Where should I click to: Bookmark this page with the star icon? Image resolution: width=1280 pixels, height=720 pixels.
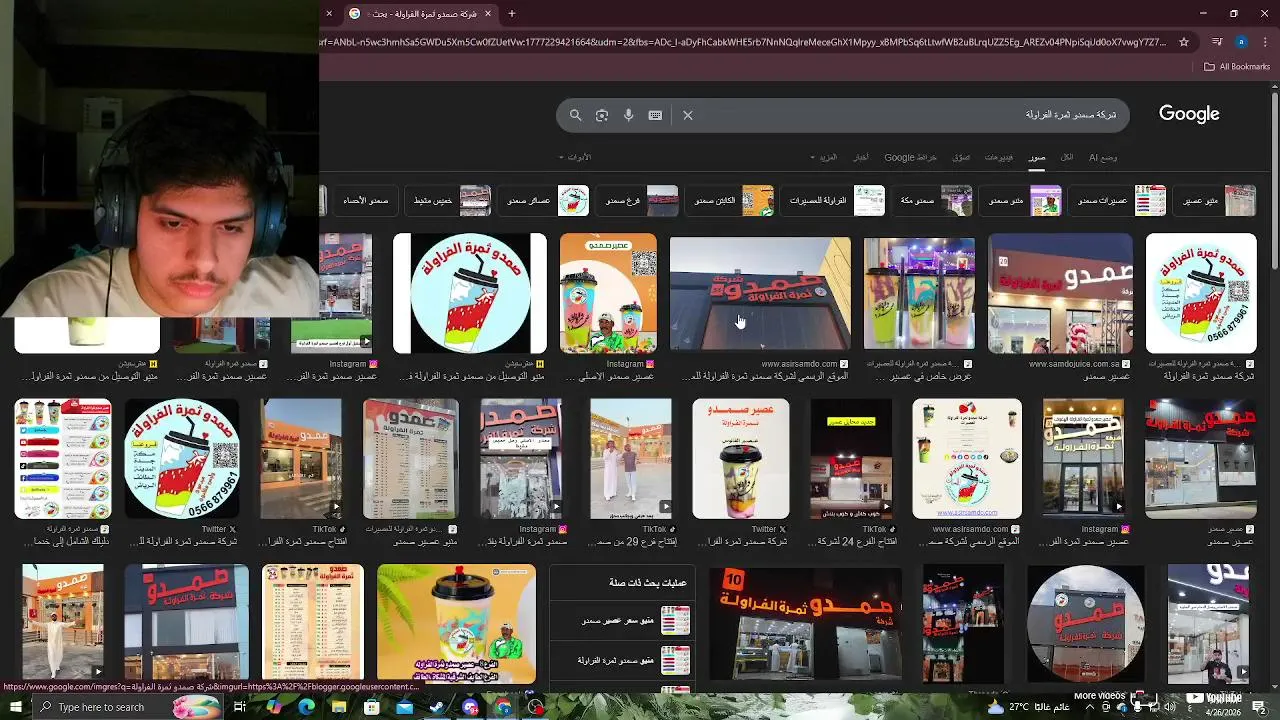1184,42
